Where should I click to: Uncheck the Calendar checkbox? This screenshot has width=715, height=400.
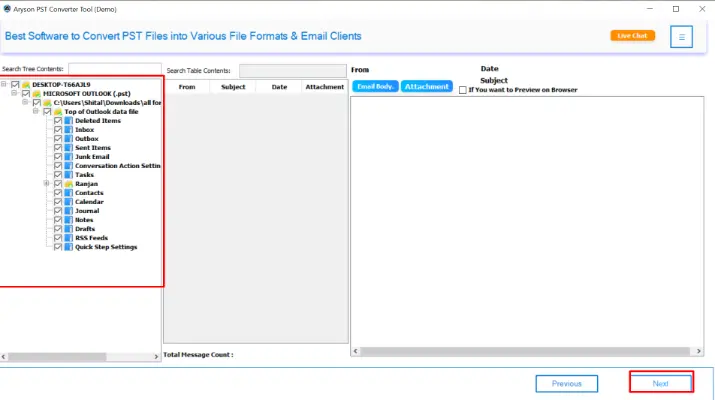tap(58, 202)
